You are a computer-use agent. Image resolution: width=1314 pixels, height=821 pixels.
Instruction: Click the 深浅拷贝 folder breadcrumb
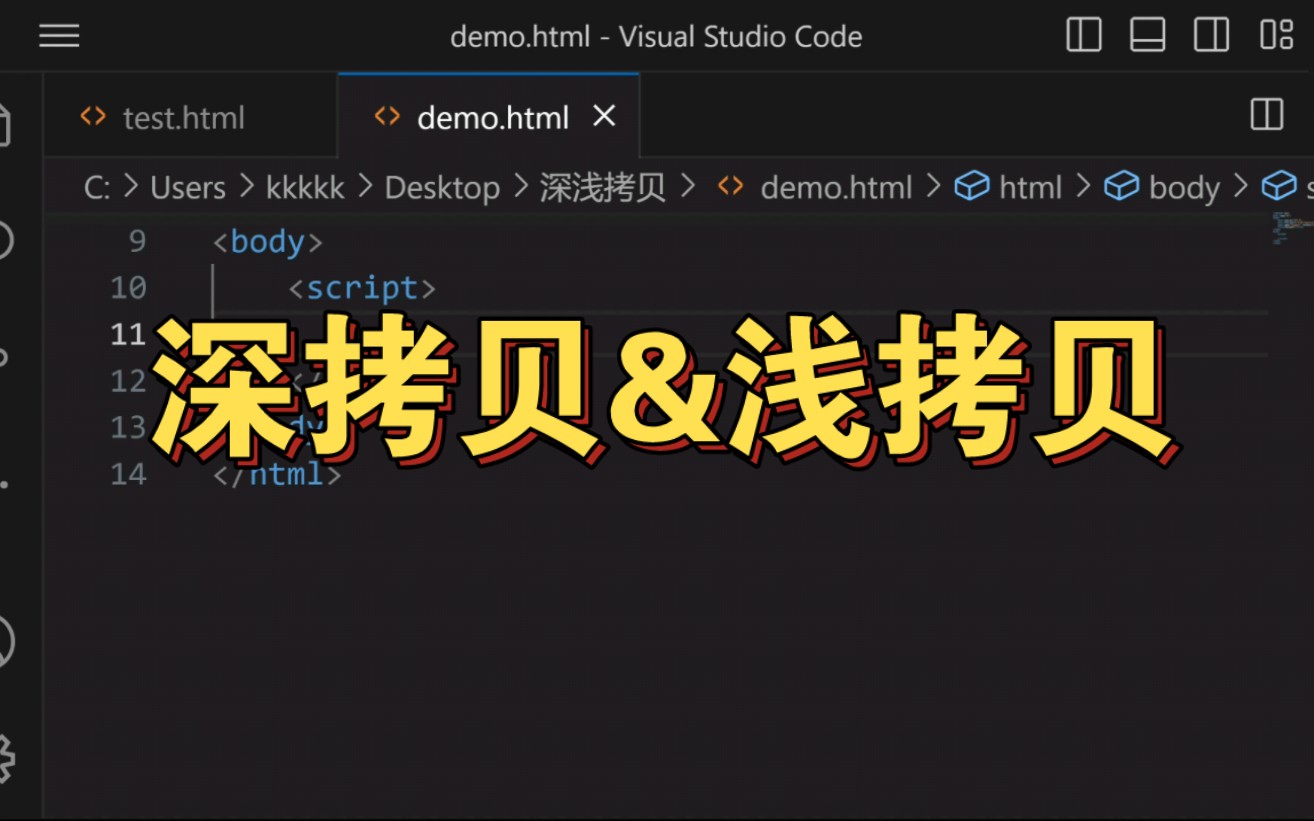point(603,188)
